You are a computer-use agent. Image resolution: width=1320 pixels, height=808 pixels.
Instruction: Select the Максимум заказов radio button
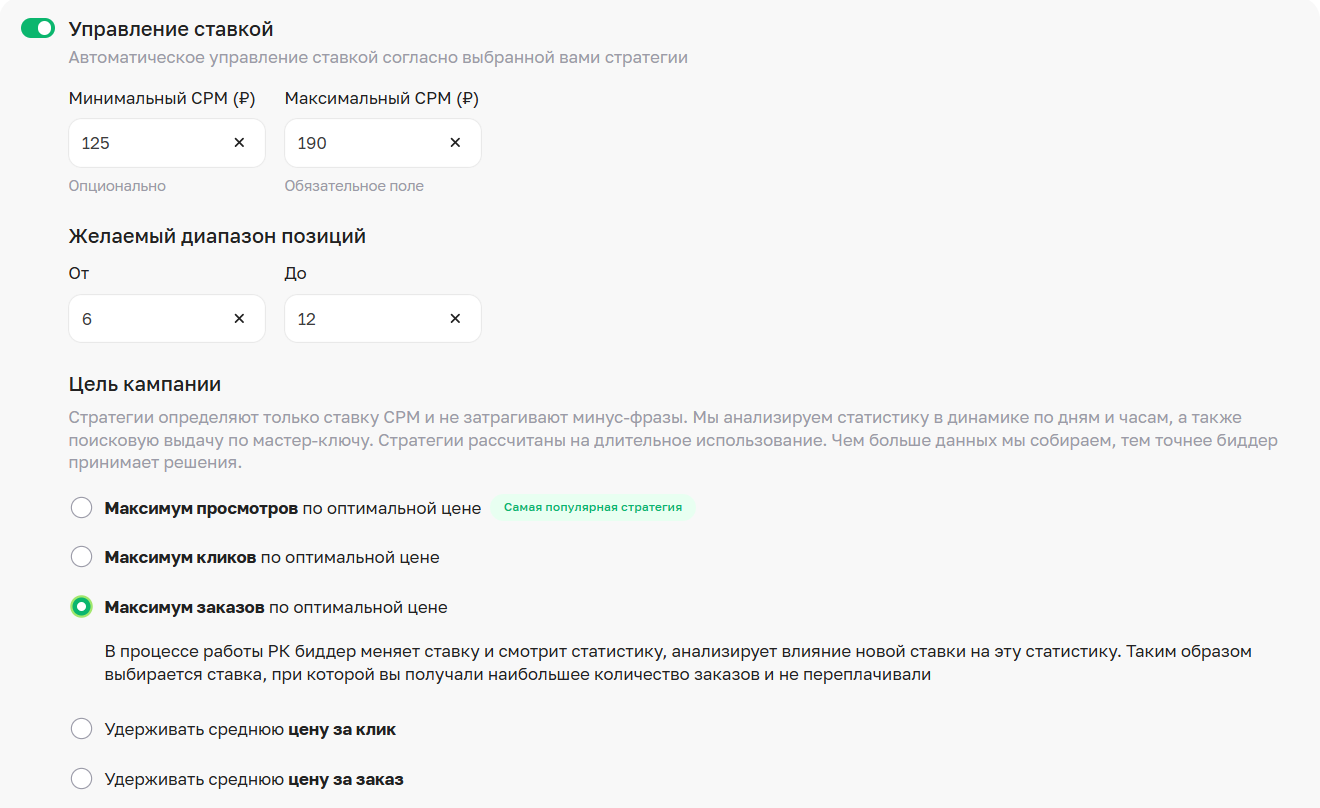coord(81,607)
